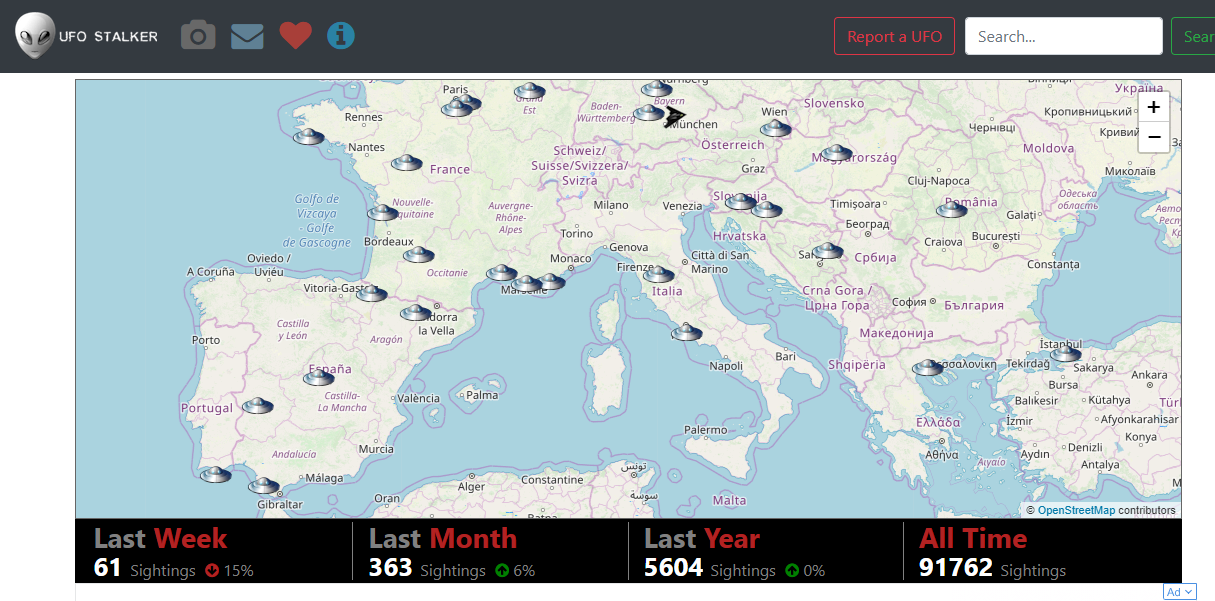Click the Last Week sightings heading
Screen dimensions: 1215x601
tap(160, 538)
